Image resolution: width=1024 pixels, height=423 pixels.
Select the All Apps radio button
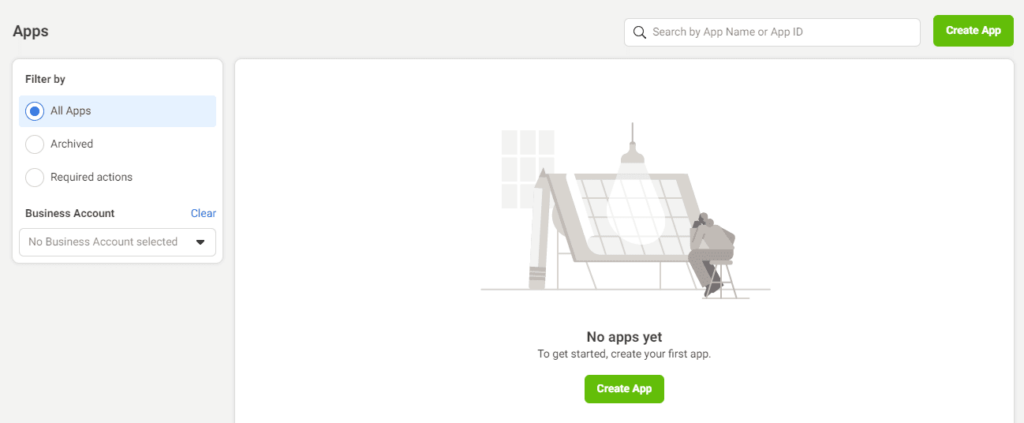[x=35, y=111]
